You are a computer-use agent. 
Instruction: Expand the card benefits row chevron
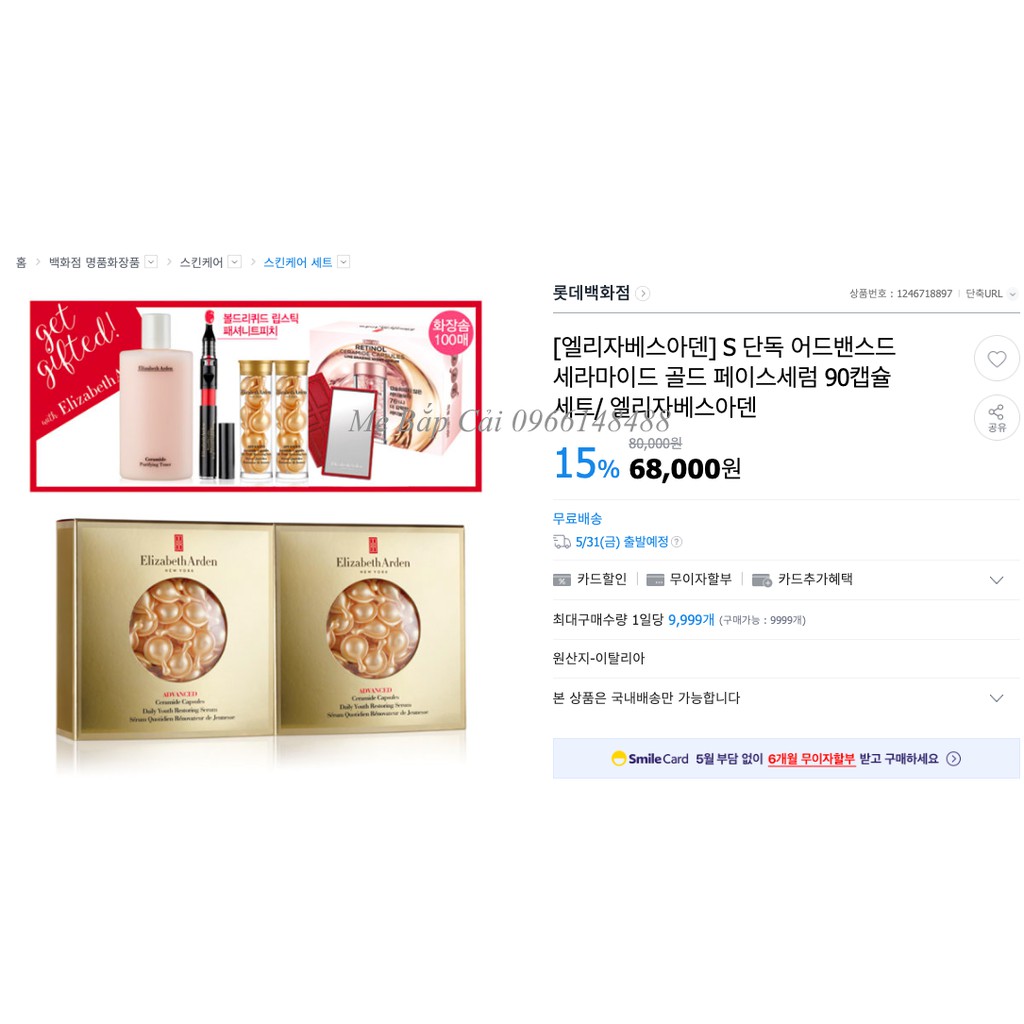tap(996, 580)
